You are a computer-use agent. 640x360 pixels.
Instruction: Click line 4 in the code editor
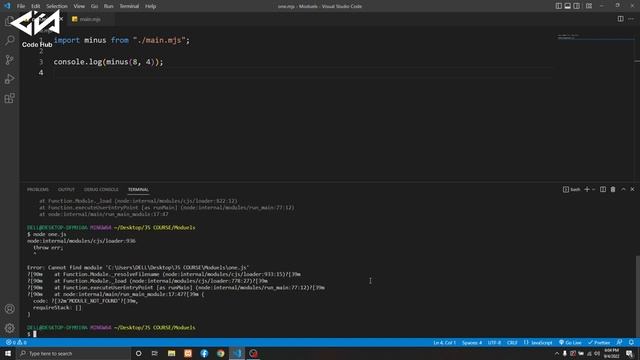[x=302, y=73]
